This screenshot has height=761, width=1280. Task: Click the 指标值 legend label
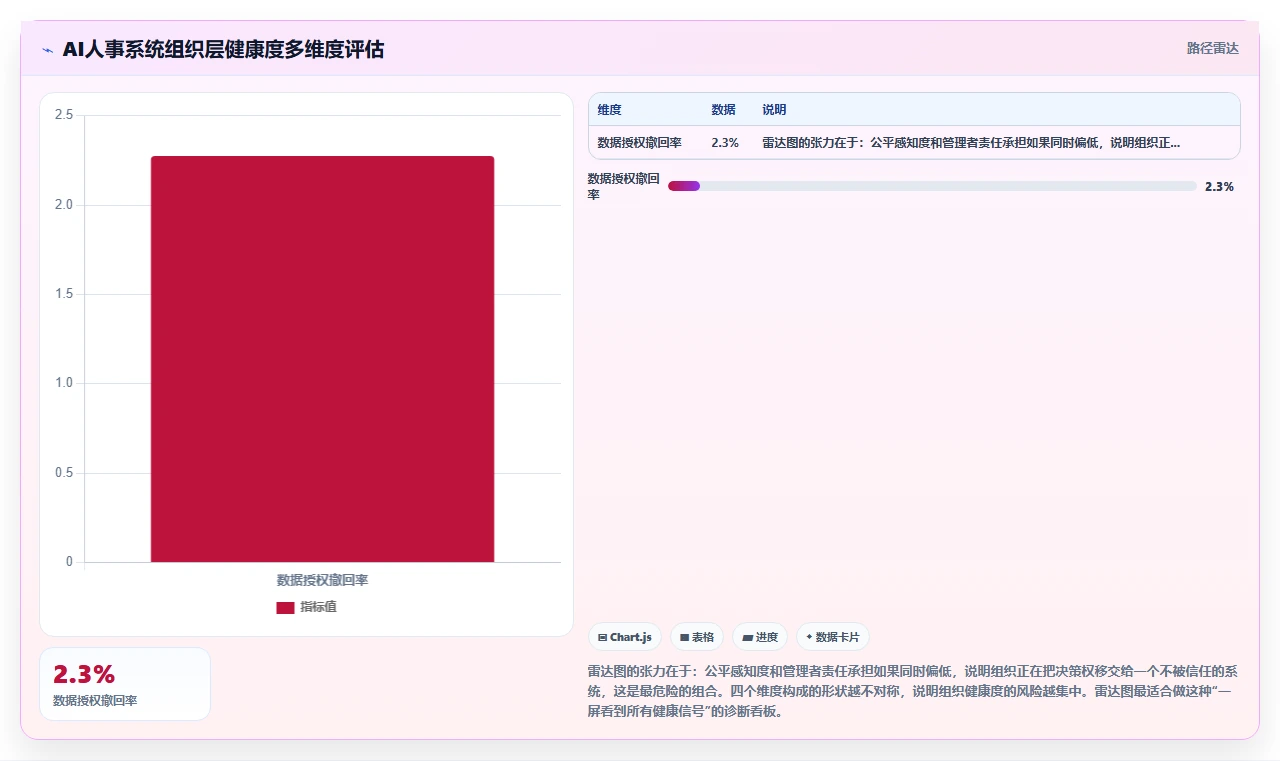click(x=318, y=607)
